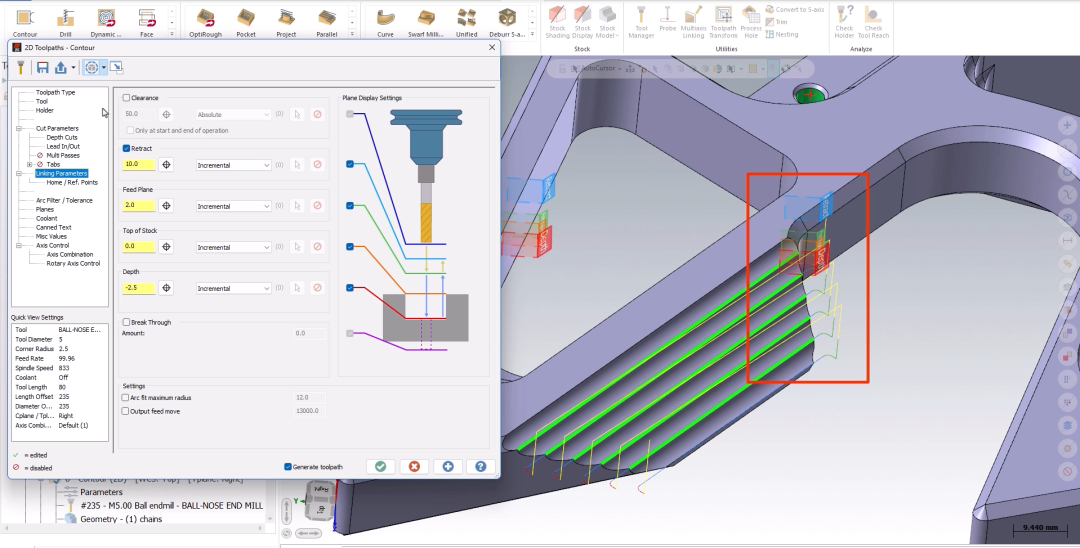Screen dimensions: 1080x548
Task: Toggle Stock Display
Action: pos(583,21)
